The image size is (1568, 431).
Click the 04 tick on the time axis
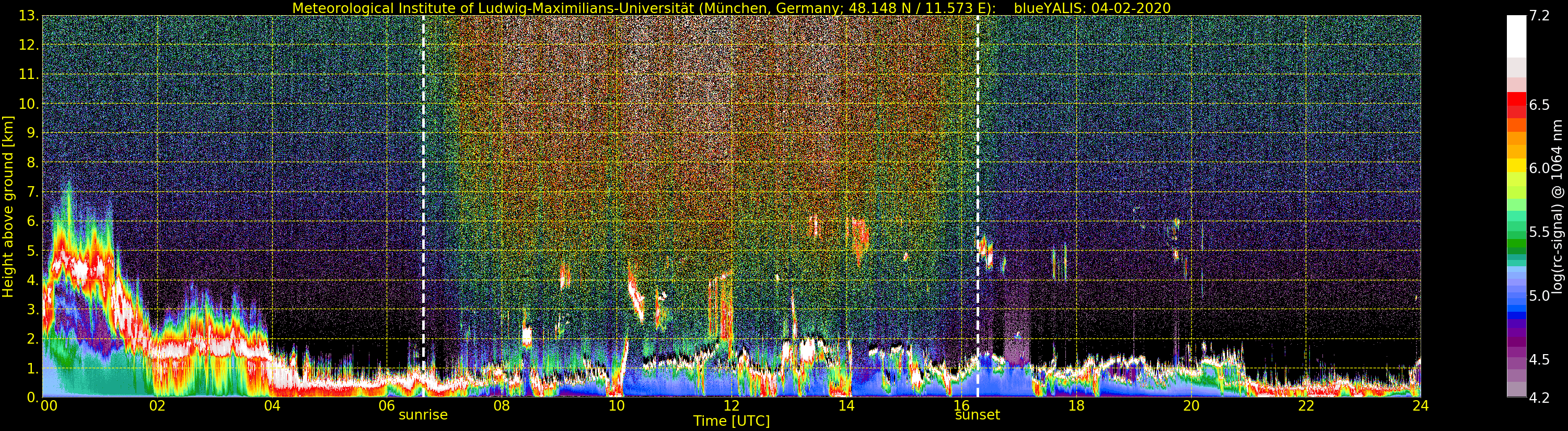click(272, 405)
